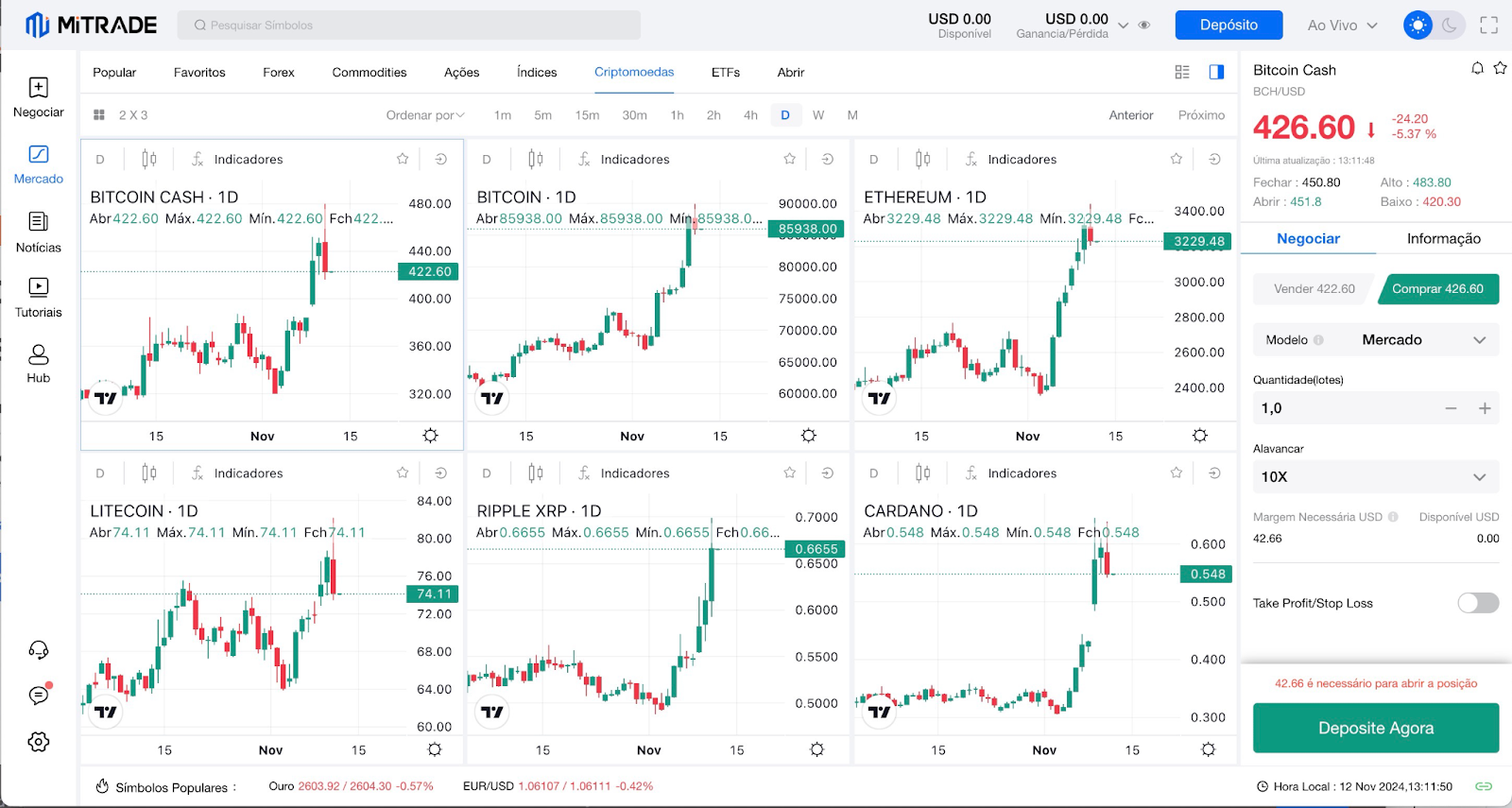1512x808 pixels.
Task: Click the Pesquisar Símbolos search field
Action: [409, 26]
